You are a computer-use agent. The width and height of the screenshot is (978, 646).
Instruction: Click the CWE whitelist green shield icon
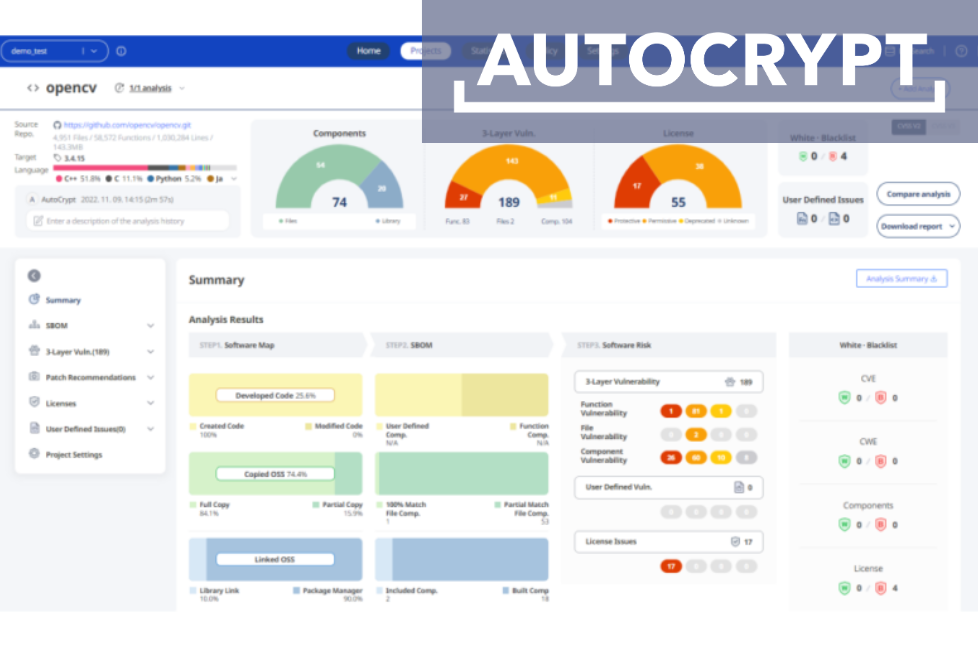pos(844,461)
